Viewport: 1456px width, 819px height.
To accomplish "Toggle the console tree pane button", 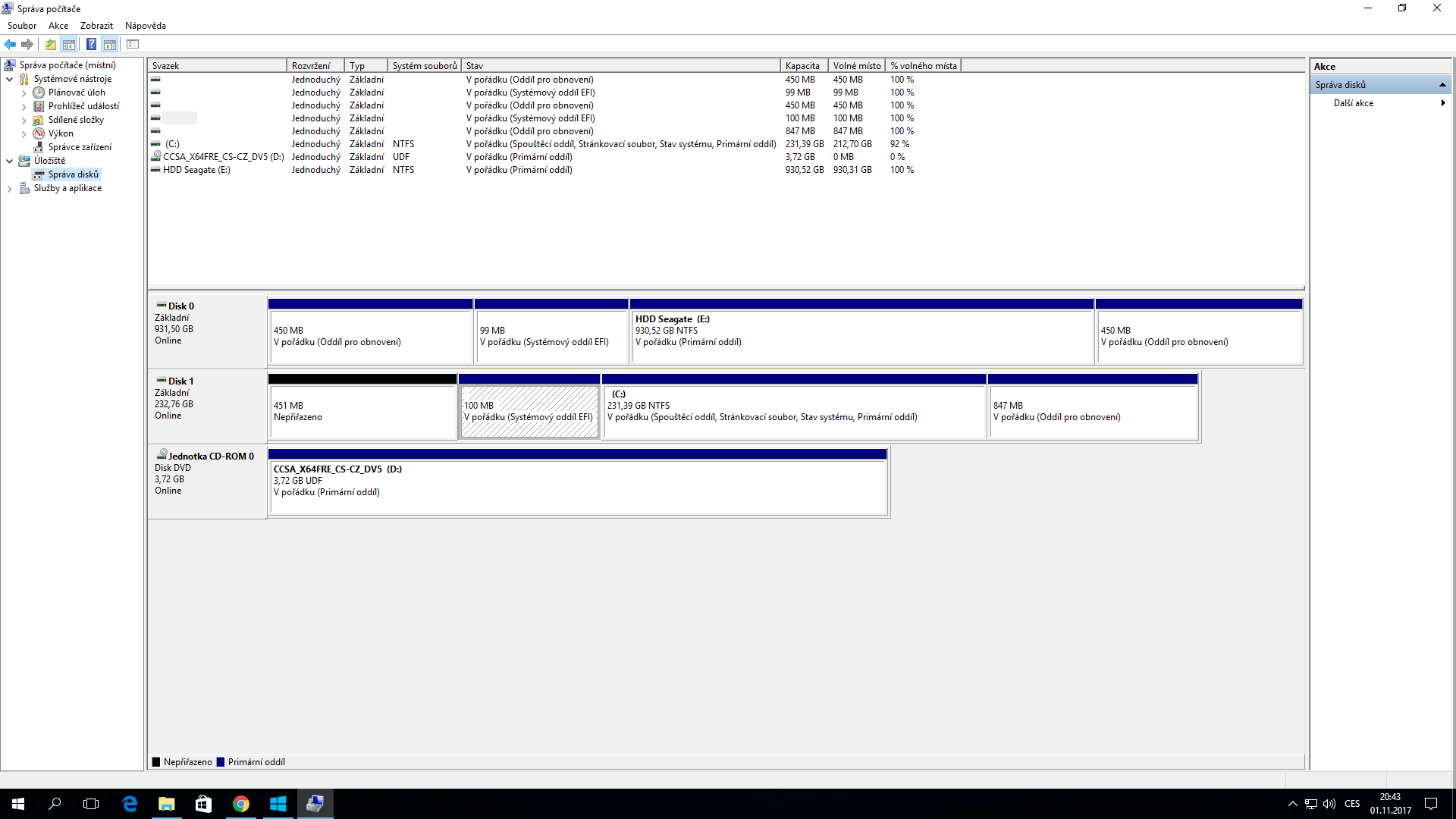I will pyautogui.click(x=69, y=44).
